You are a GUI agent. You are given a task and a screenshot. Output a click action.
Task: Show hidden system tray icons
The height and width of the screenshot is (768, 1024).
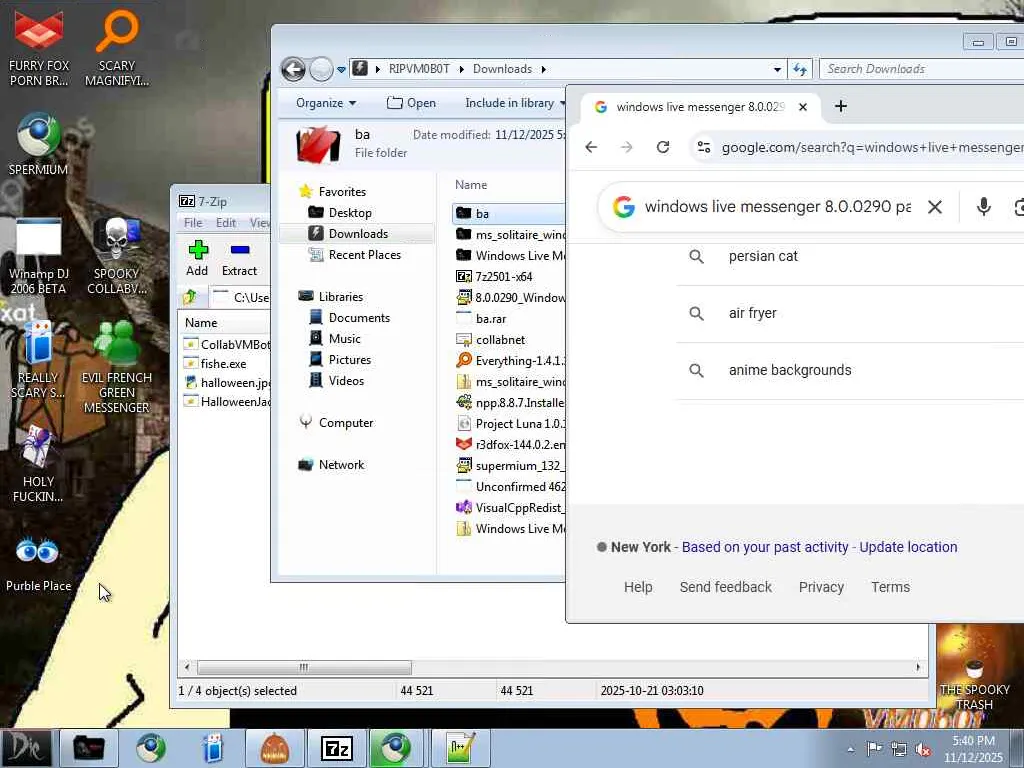pyautogui.click(x=850, y=750)
